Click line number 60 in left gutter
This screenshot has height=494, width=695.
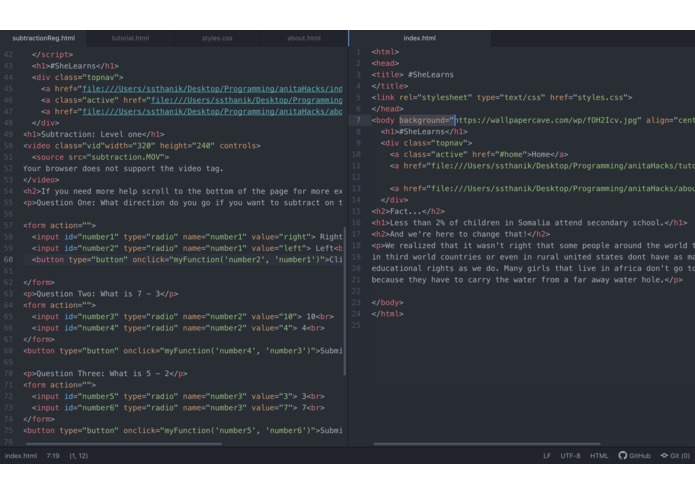pos(8,260)
